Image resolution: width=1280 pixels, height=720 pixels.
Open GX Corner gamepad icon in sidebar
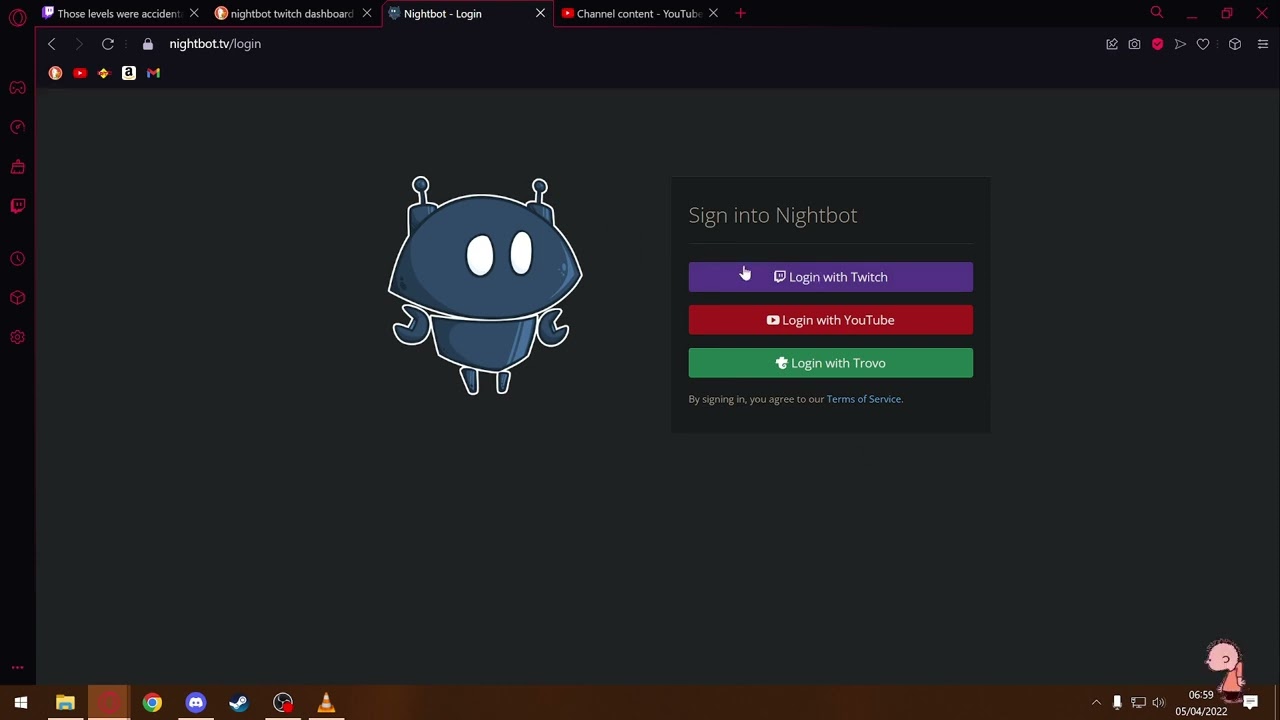click(x=17, y=88)
